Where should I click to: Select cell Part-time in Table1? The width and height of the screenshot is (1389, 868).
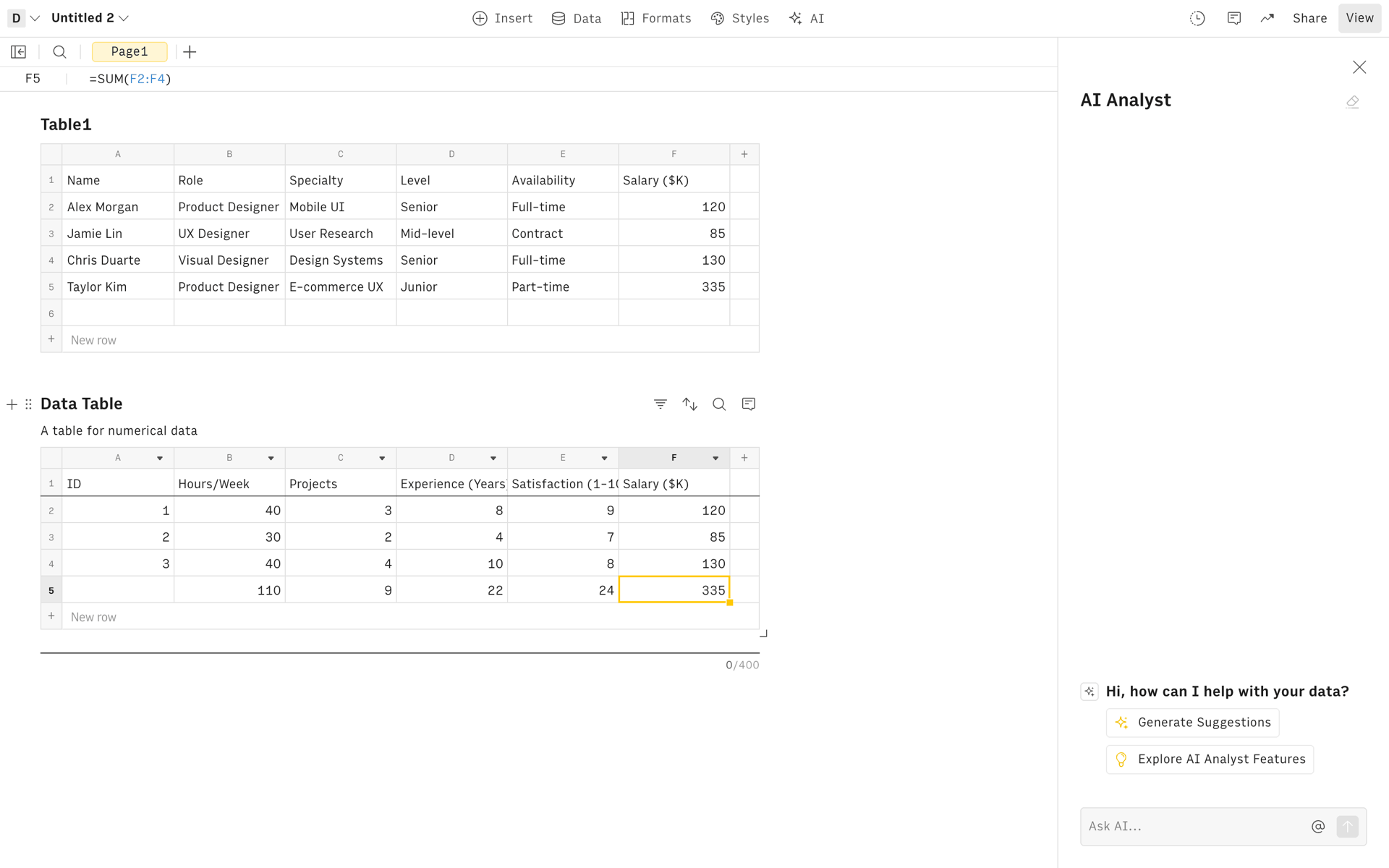563,287
